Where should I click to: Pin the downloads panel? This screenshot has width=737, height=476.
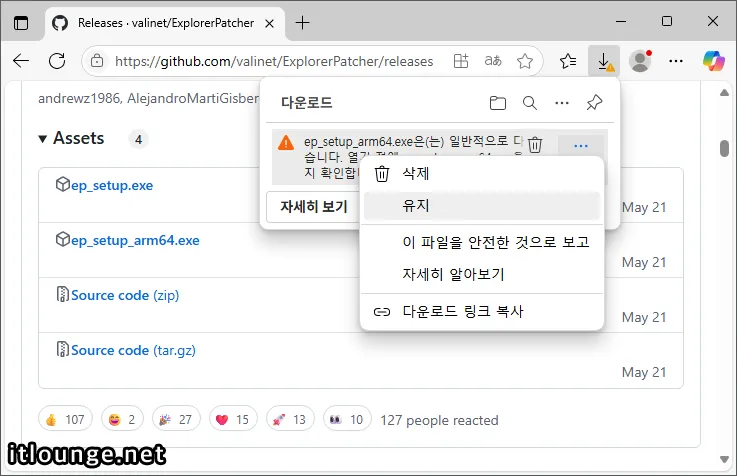pyautogui.click(x=594, y=103)
